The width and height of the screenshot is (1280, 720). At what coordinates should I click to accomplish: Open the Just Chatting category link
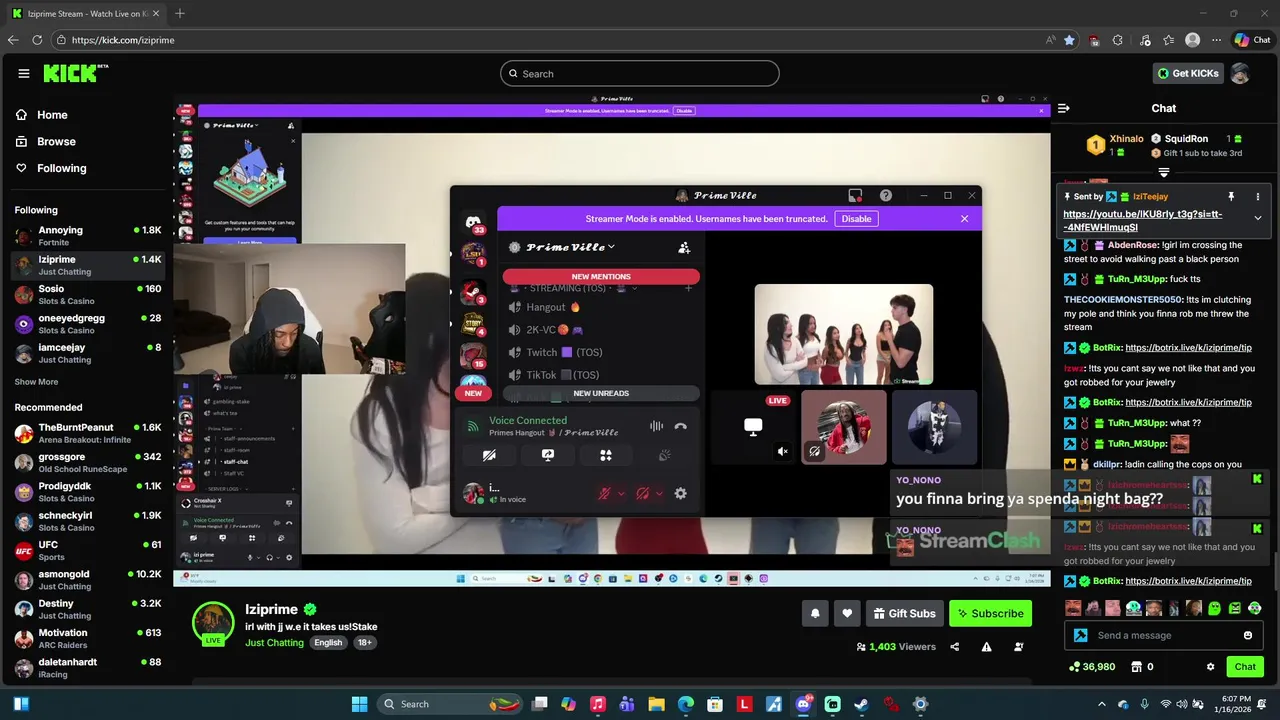click(274, 642)
